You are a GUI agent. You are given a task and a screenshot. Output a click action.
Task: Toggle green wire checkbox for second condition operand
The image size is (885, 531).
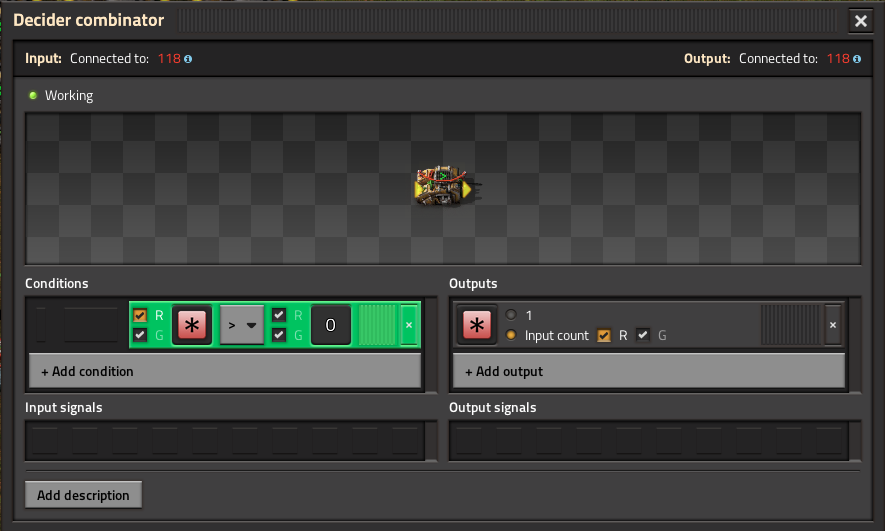click(x=279, y=335)
